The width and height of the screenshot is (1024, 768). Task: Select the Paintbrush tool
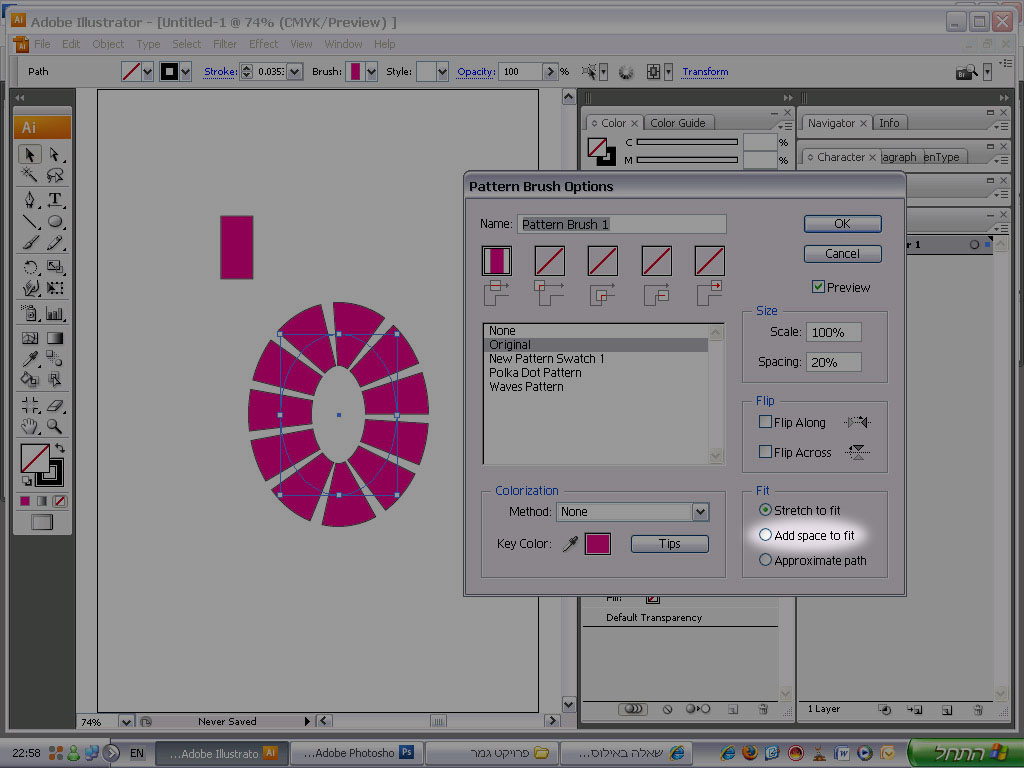29,243
